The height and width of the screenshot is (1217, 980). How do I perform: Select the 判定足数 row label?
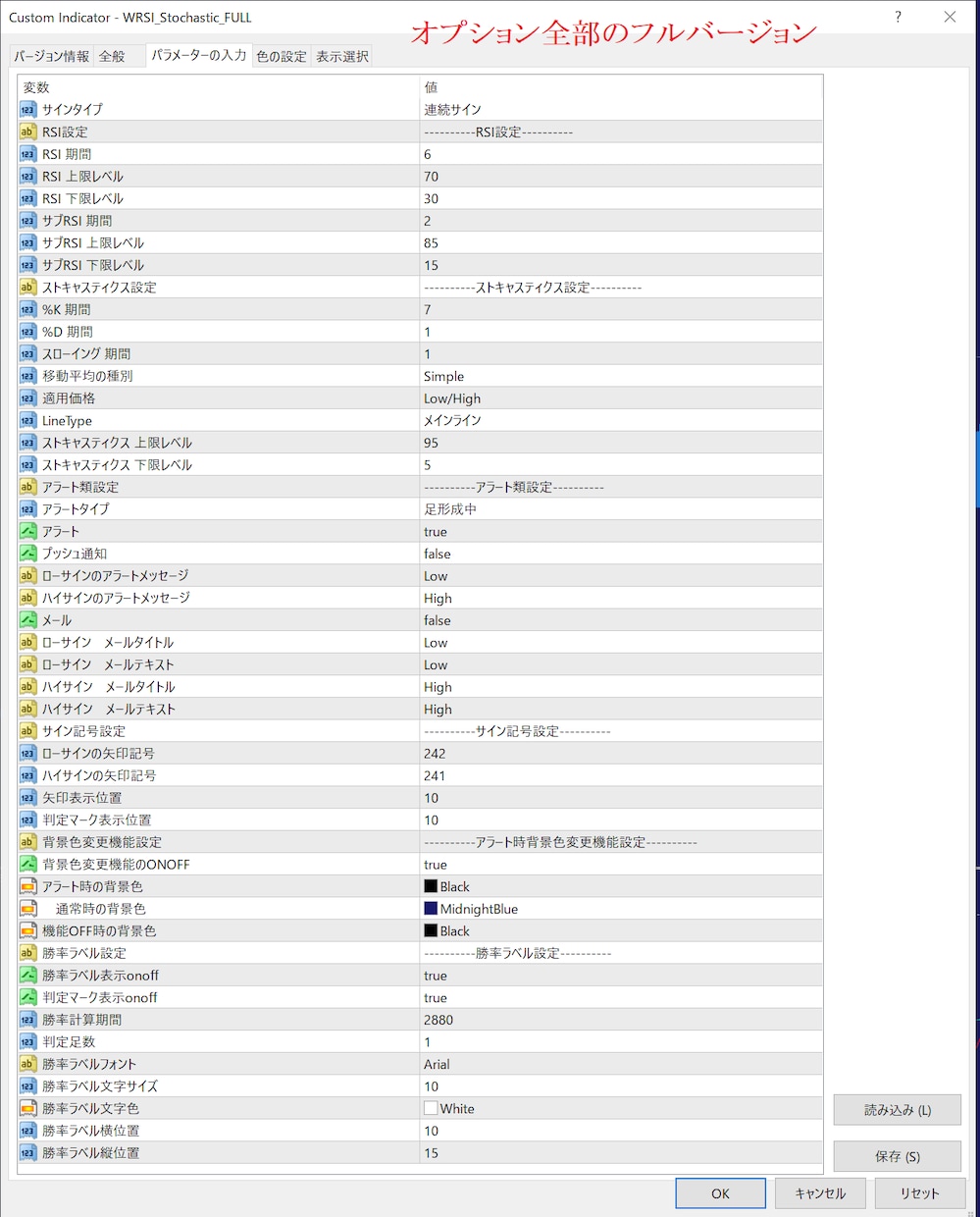click(x=69, y=1042)
